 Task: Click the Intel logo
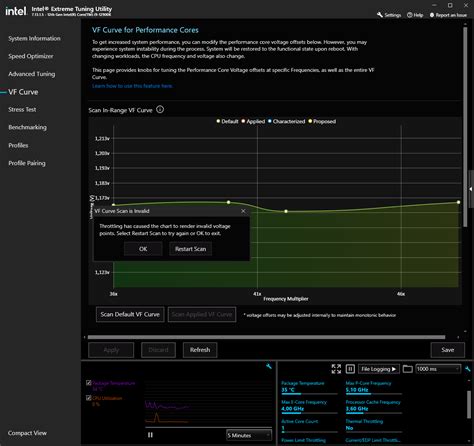15,11
